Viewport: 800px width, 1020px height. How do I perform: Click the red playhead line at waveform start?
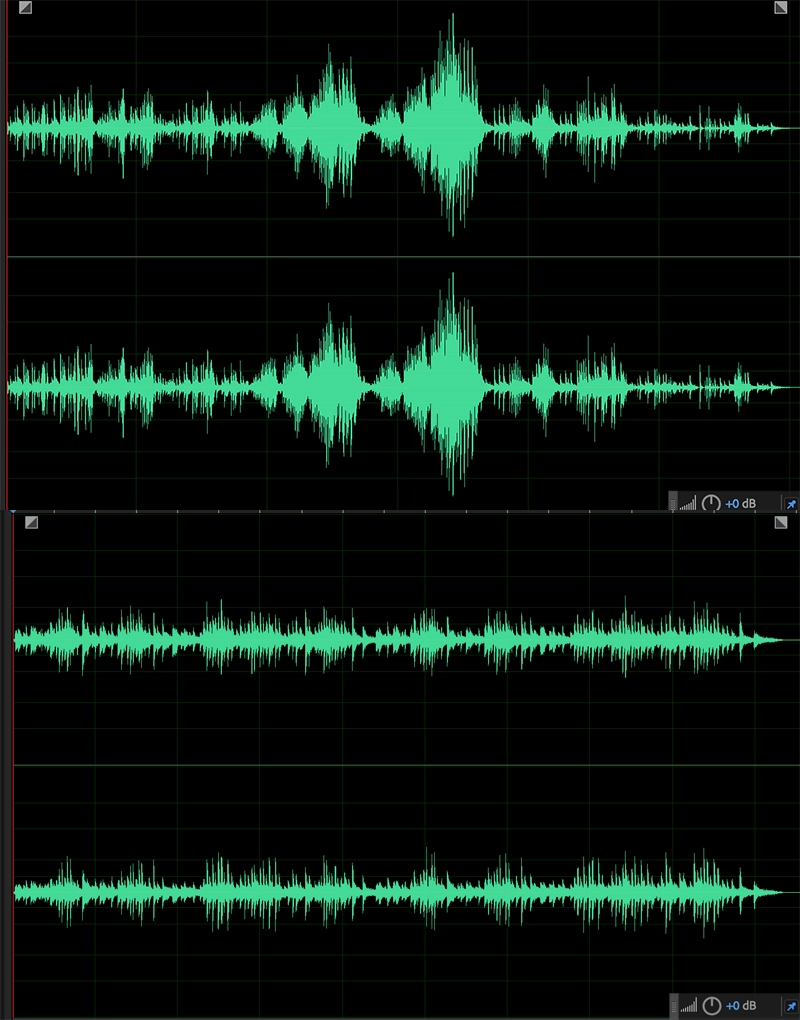click(7, 250)
